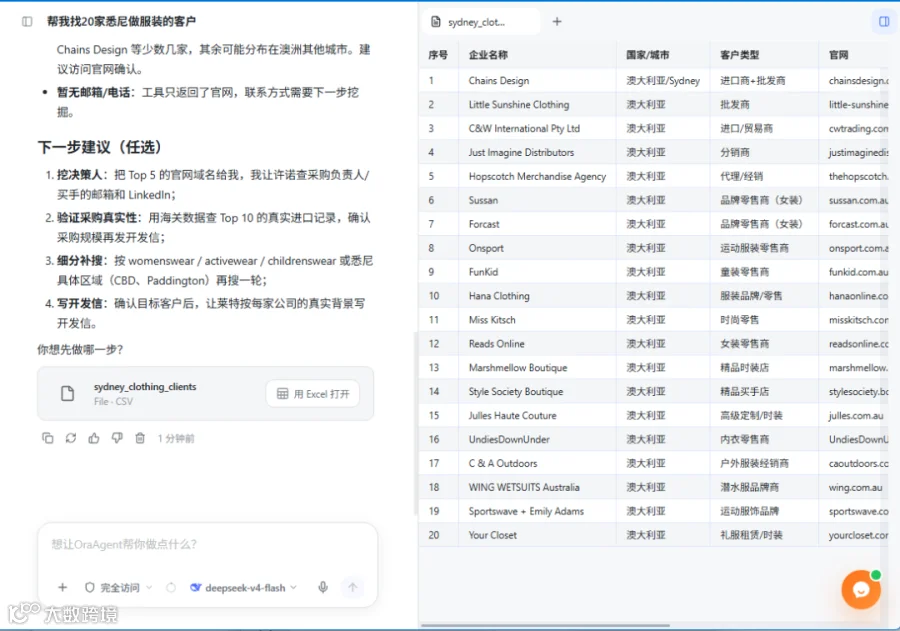Click the funkid.com.au website cell
The height and width of the screenshot is (631, 900).
(x=855, y=272)
